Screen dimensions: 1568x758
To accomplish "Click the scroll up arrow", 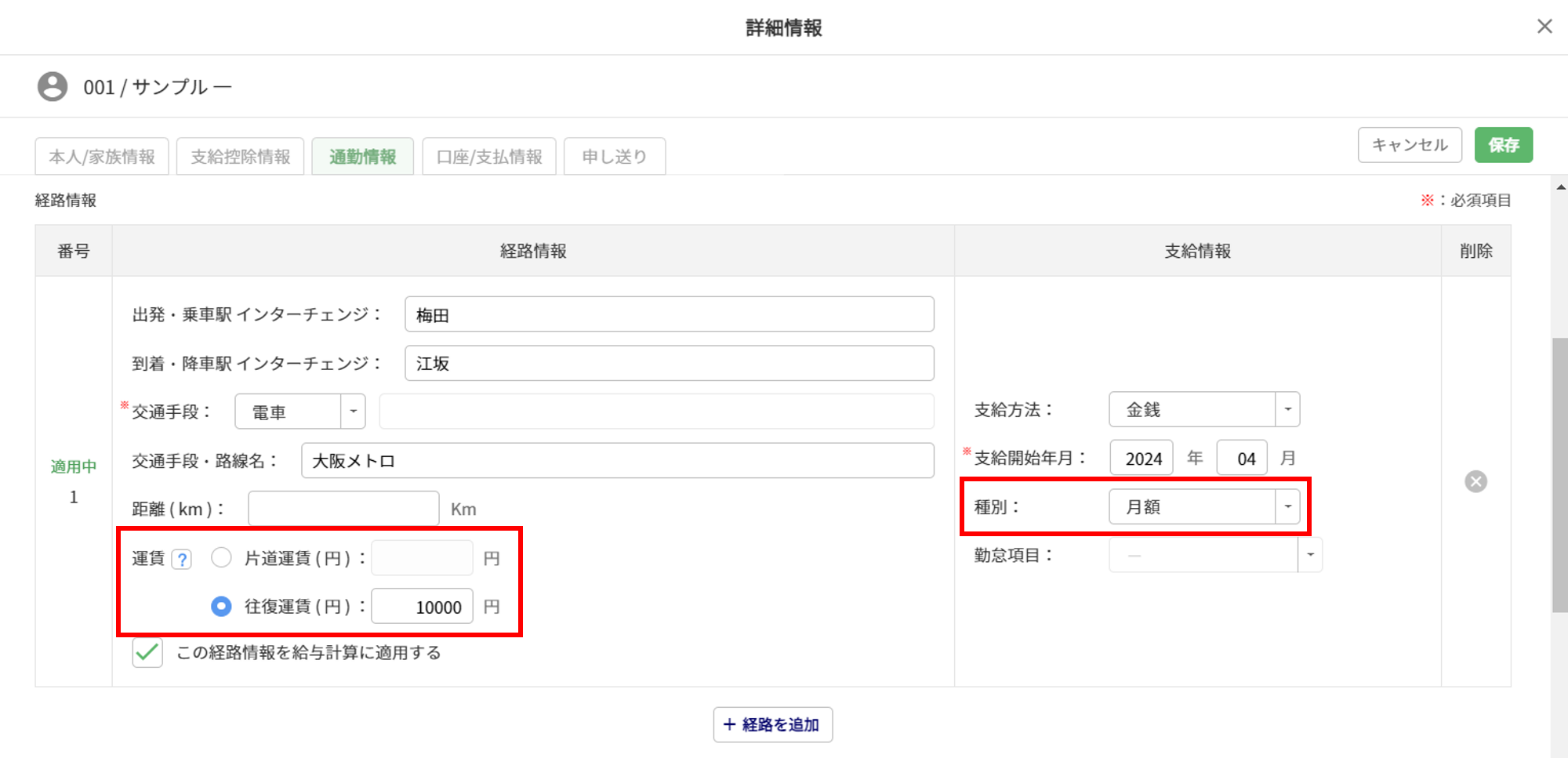I will 1560,187.
